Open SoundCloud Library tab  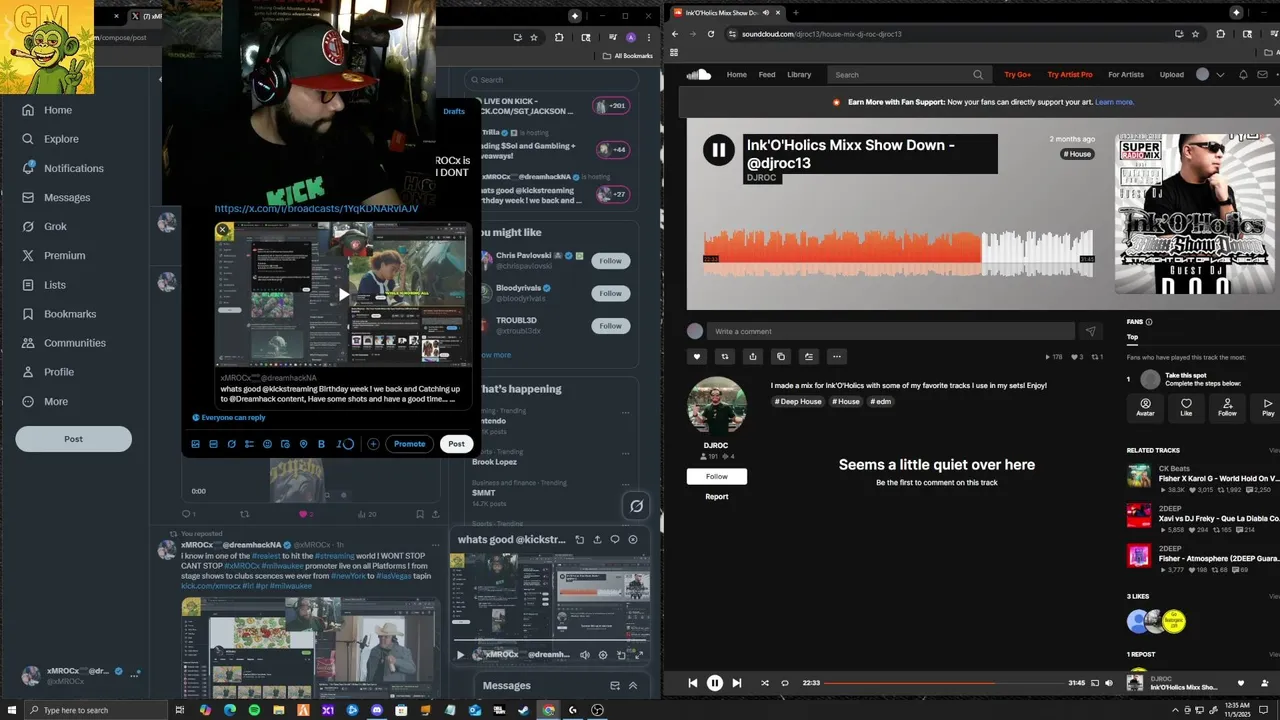click(x=799, y=75)
